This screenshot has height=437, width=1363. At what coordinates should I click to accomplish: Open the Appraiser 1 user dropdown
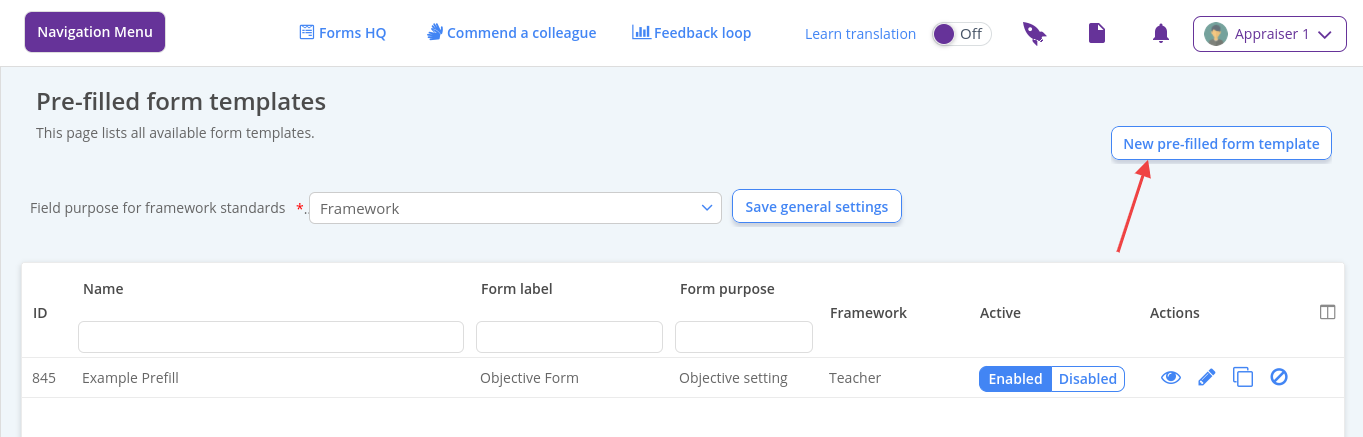point(1269,34)
